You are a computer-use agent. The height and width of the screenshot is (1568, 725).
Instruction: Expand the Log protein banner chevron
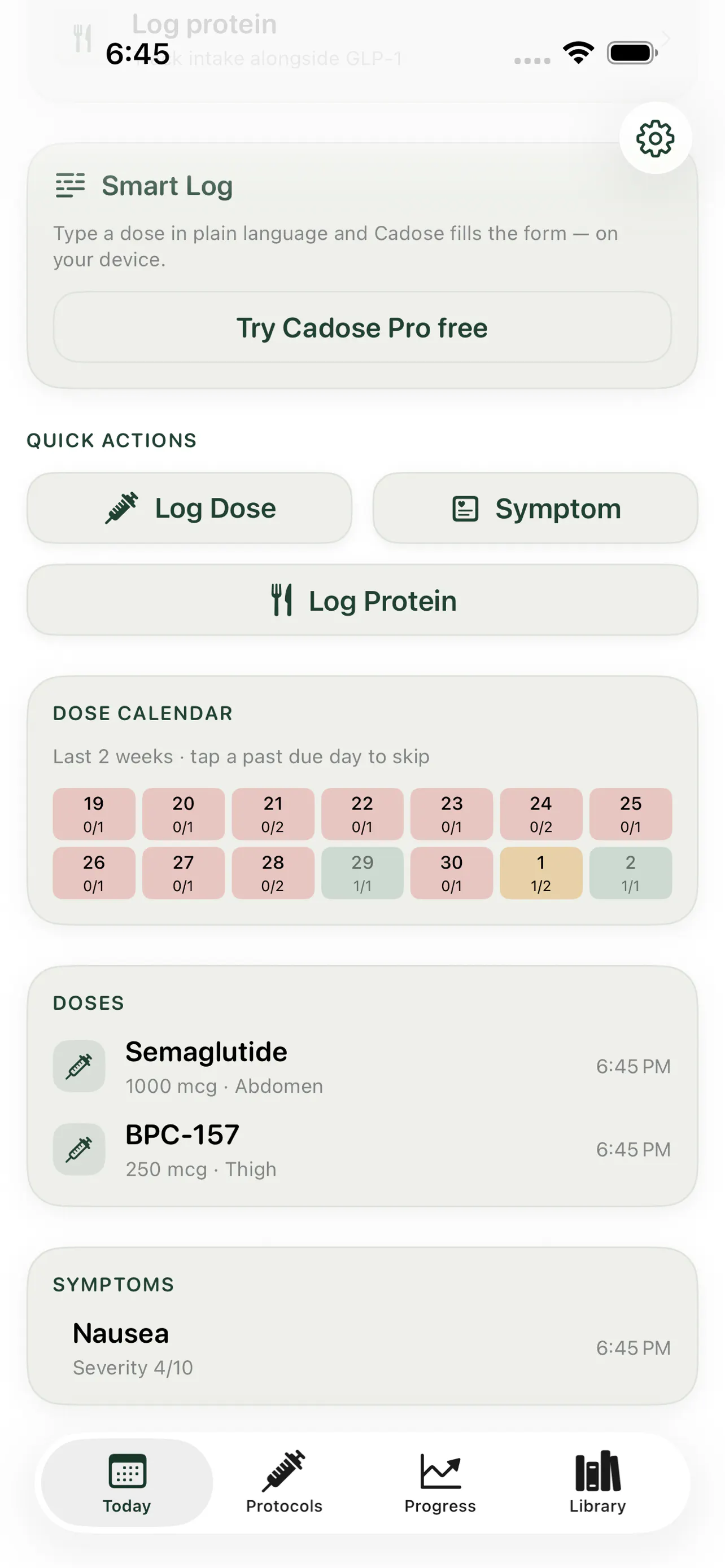pos(666,40)
